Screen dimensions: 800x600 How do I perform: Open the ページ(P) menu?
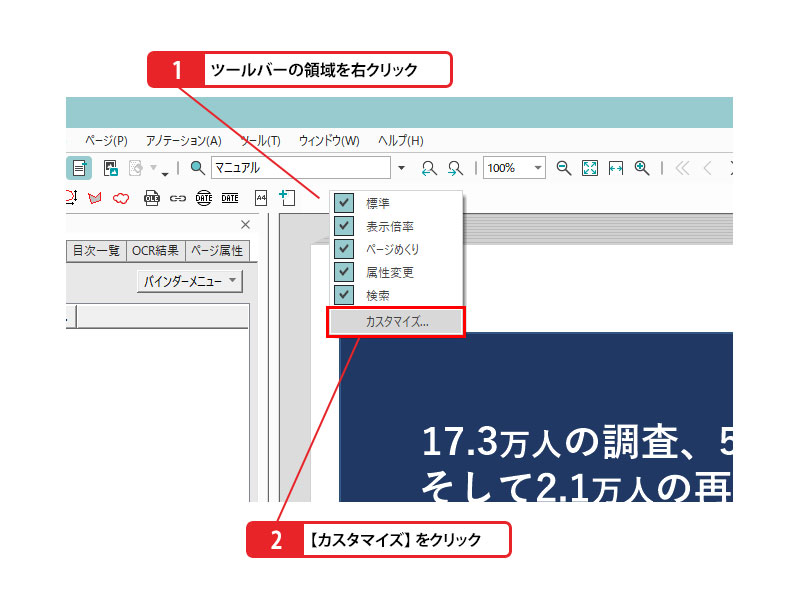pos(106,141)
